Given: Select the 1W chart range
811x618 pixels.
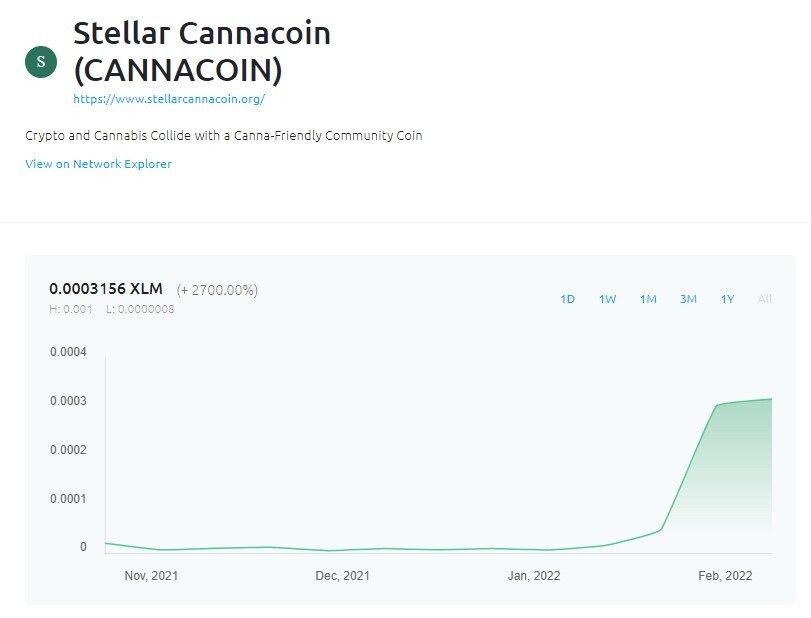Looking at the screenshot, I should tap(608, 299).
